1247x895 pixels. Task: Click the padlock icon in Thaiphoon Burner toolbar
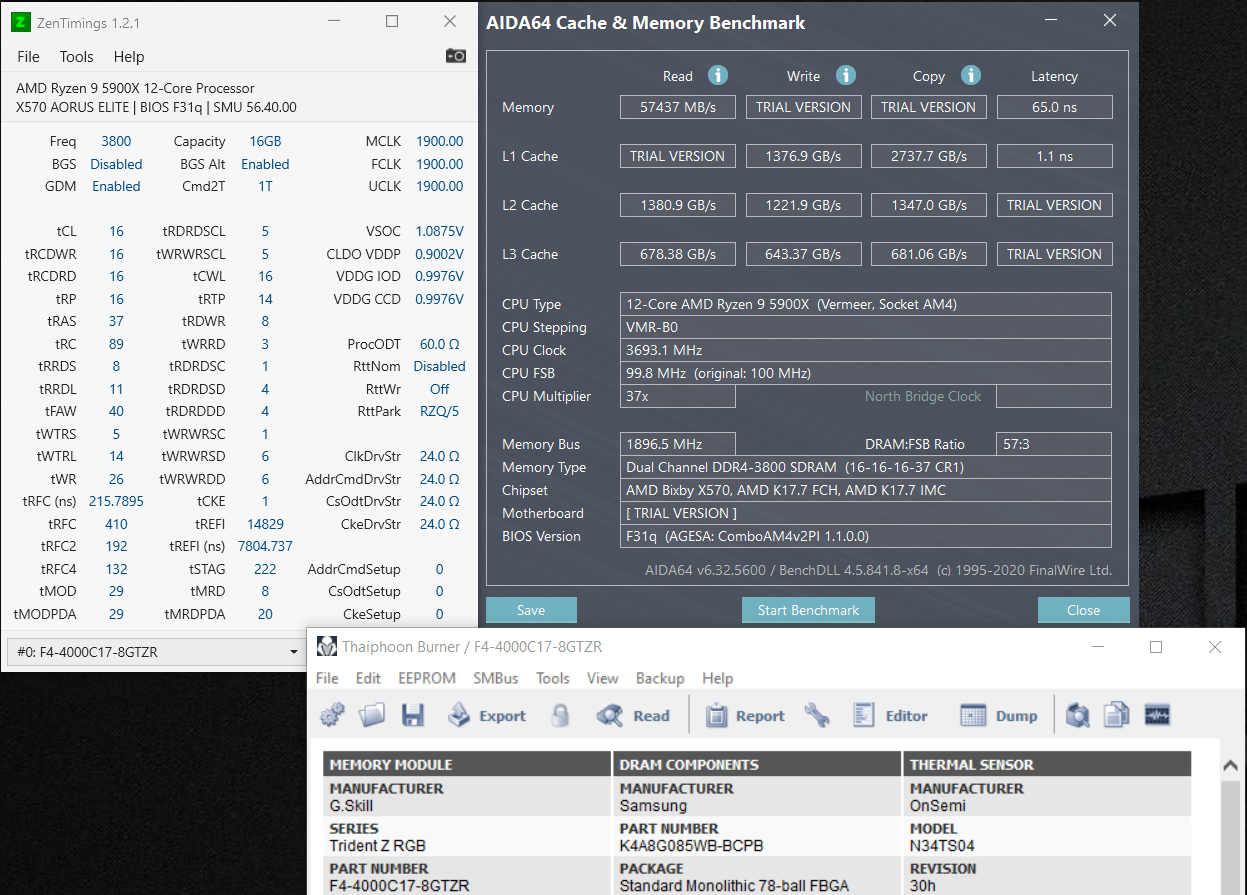[x=560, y=715]
